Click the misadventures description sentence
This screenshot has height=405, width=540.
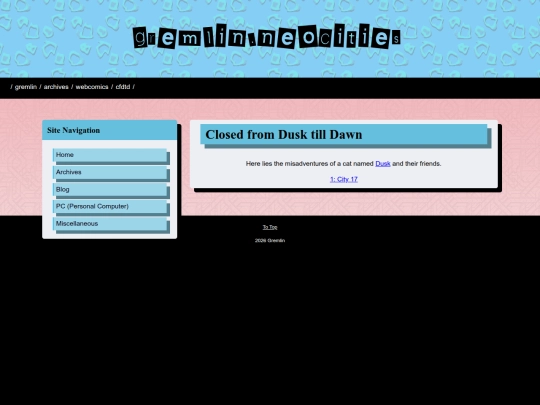[343, 164]
